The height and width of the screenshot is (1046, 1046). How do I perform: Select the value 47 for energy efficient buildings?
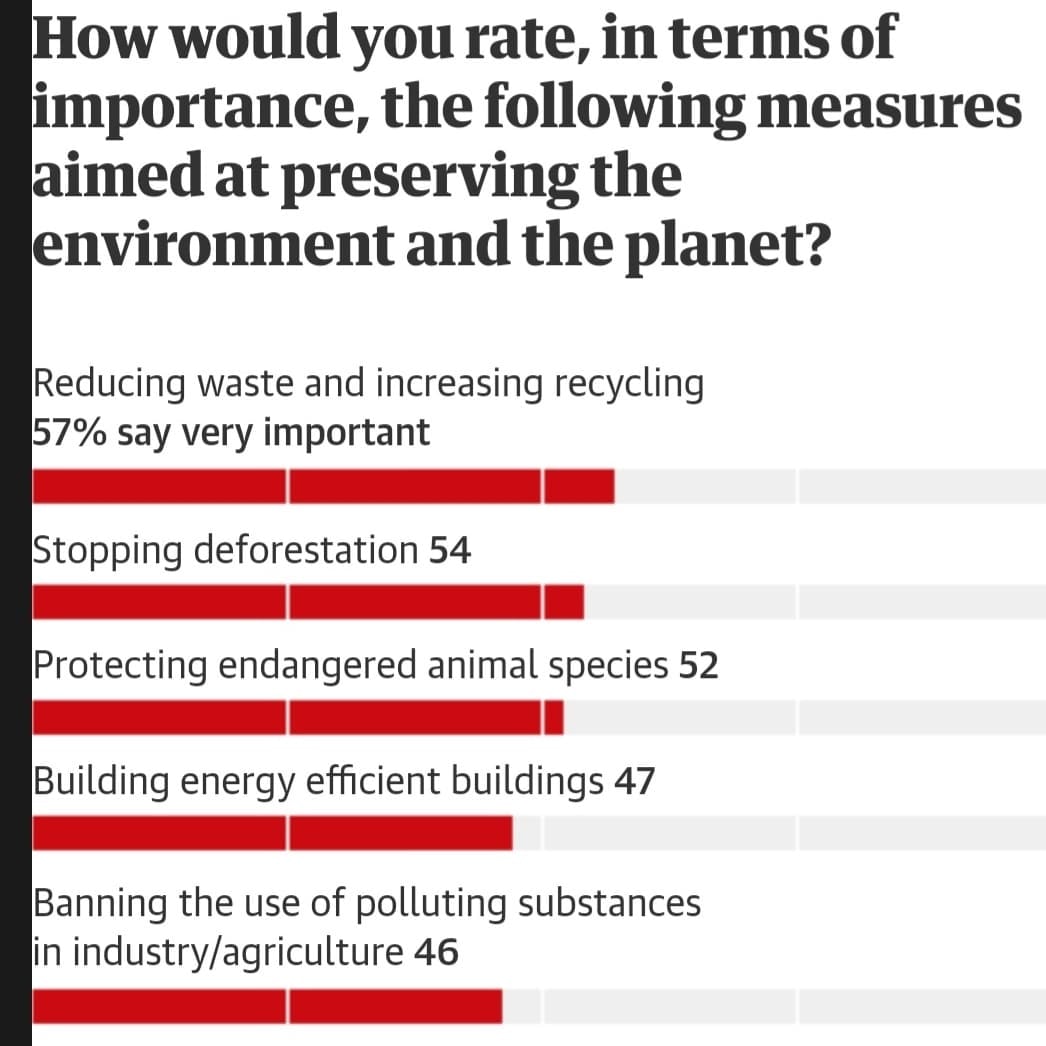coord(634,782)
